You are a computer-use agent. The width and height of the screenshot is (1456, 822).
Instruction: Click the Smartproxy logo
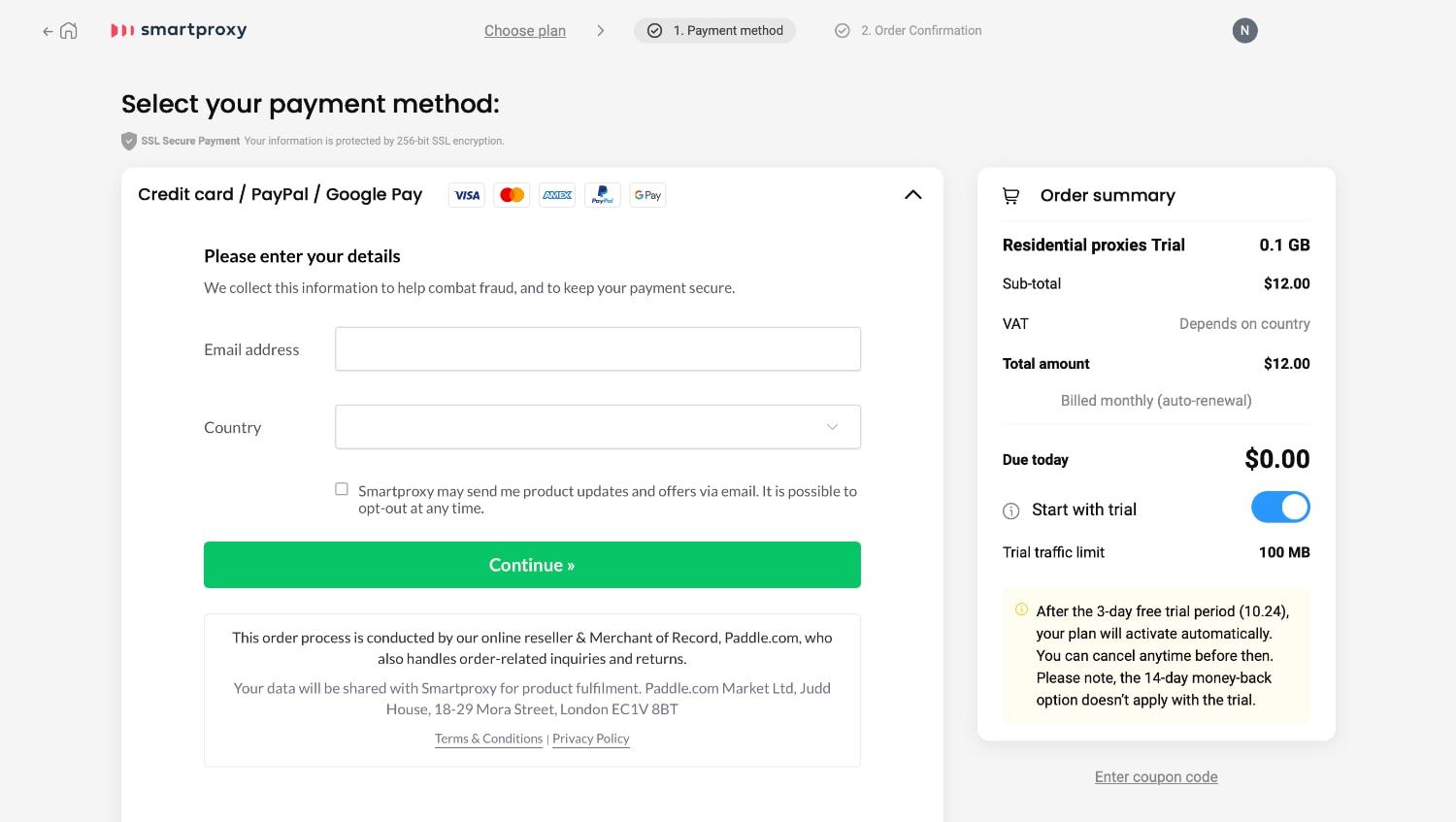pyautogui.click(x=179, y=30)
